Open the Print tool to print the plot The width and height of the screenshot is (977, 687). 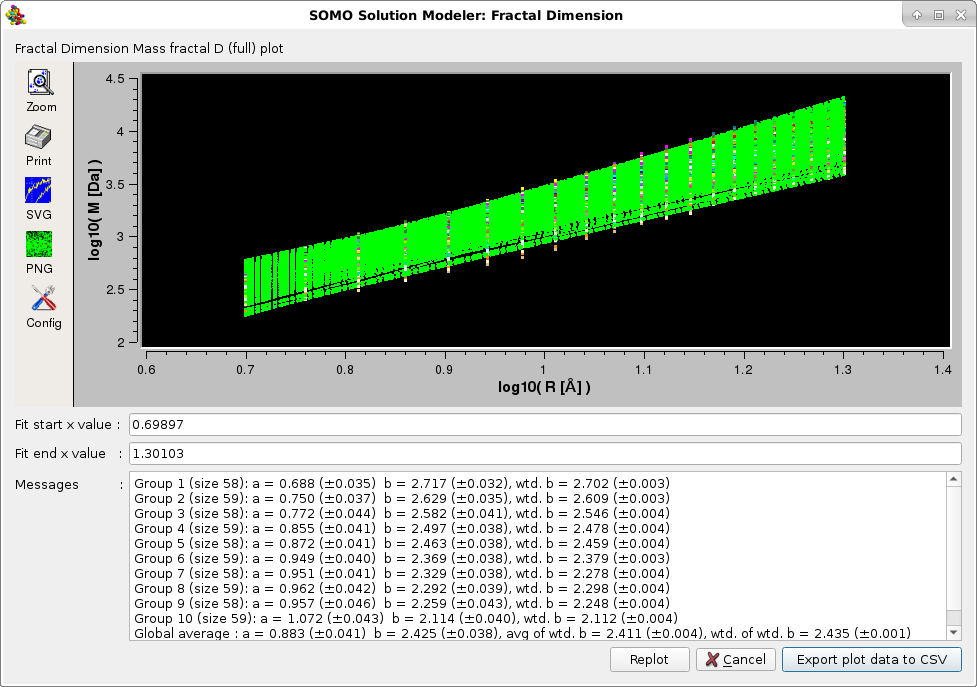[x=38, y=137]
